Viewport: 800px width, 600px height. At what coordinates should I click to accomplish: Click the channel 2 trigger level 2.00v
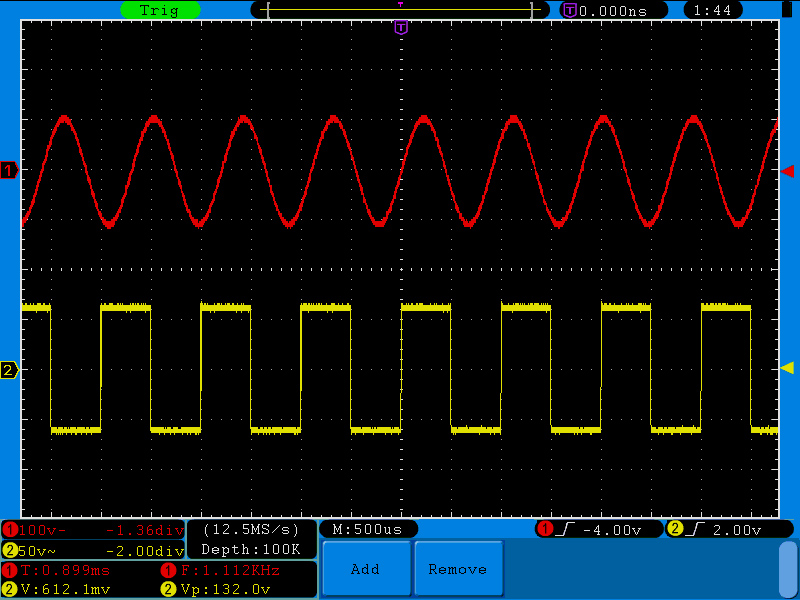point(737,530)
